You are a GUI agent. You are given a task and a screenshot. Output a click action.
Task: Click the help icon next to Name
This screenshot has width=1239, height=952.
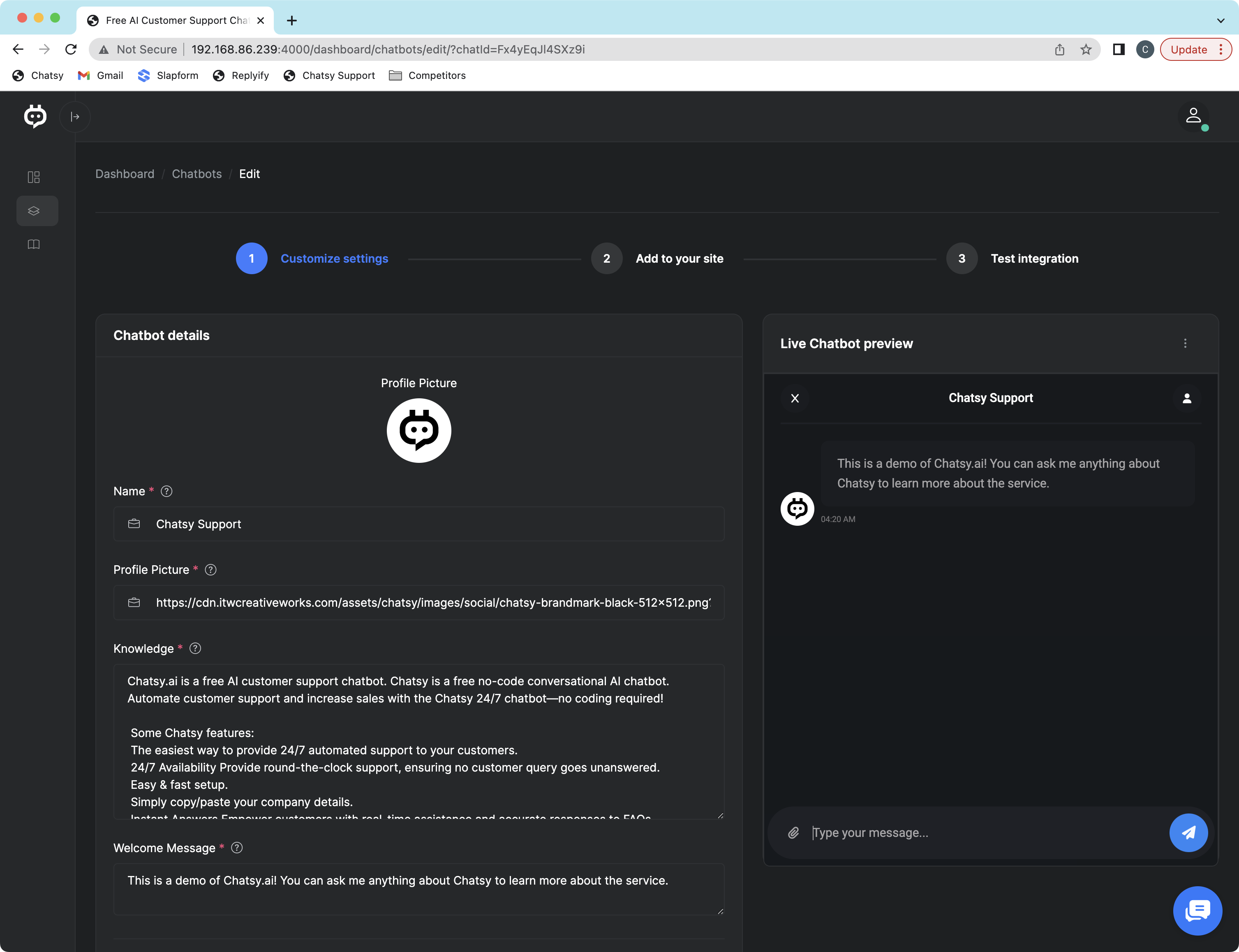pos(166,491)
